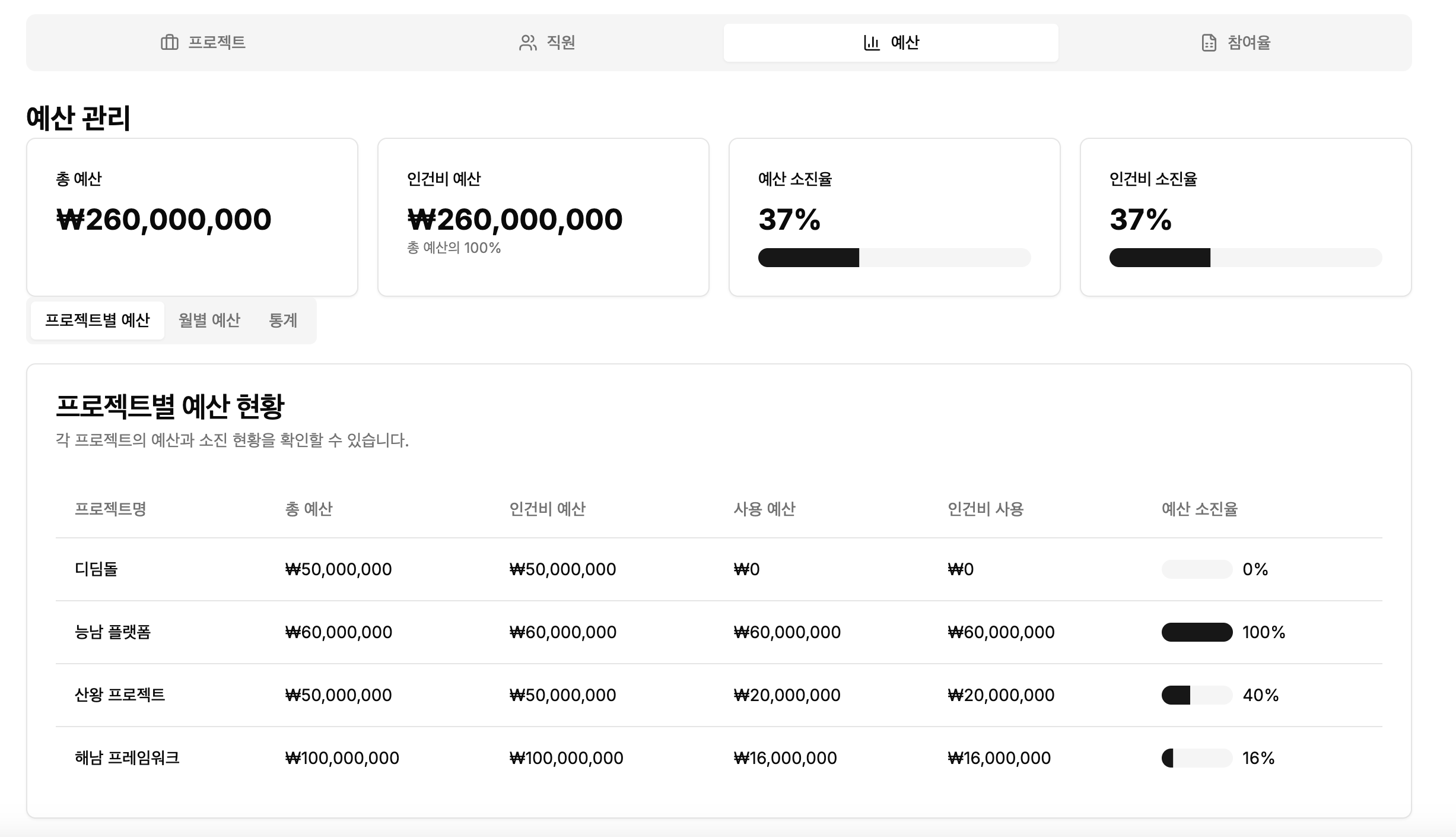This screenshot has width=1456, height=837.
Task: Click the briefcase icon beside 프로젝트
Action: pyautogui.click(x=169, y=43)
